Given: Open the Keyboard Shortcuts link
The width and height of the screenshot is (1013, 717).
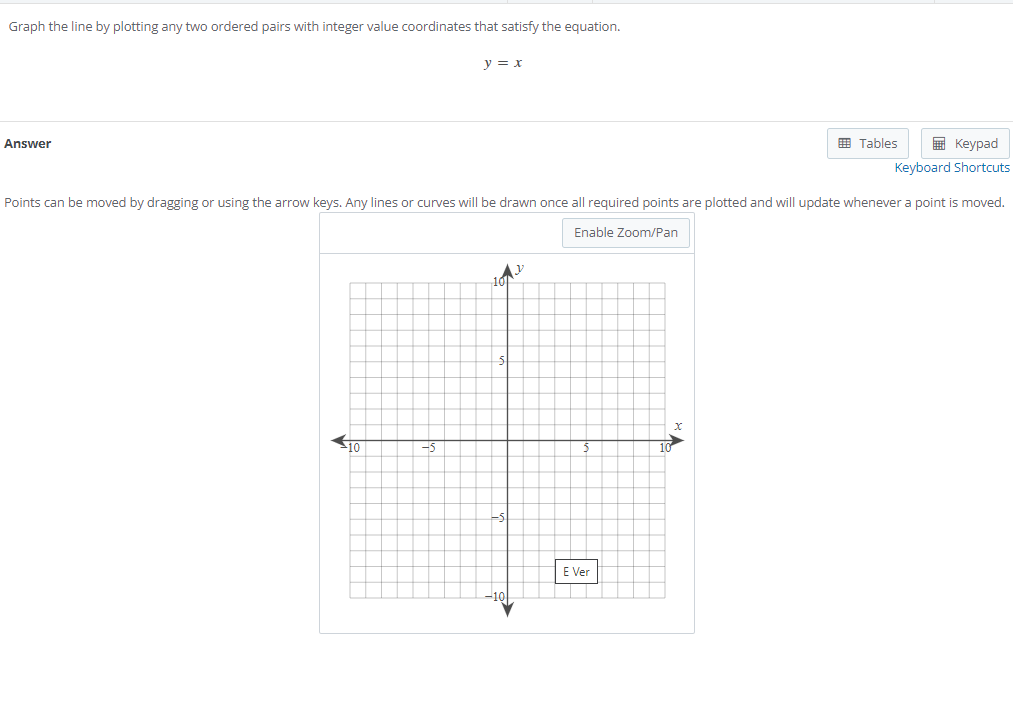Looking at the screenshot, I should click(951, 167).
